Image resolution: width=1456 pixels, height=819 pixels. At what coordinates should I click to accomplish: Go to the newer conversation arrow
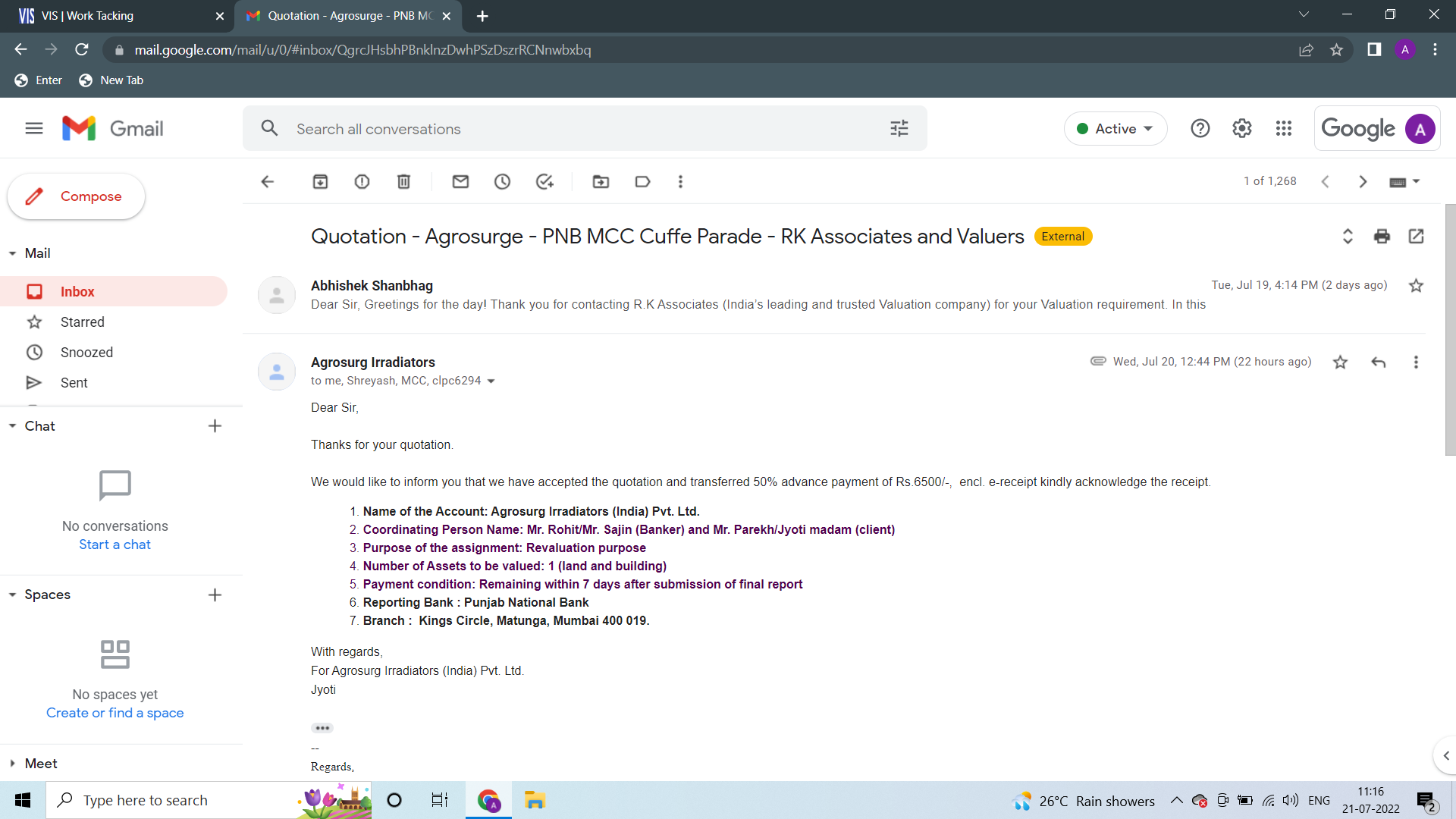tap(1325, 182)
